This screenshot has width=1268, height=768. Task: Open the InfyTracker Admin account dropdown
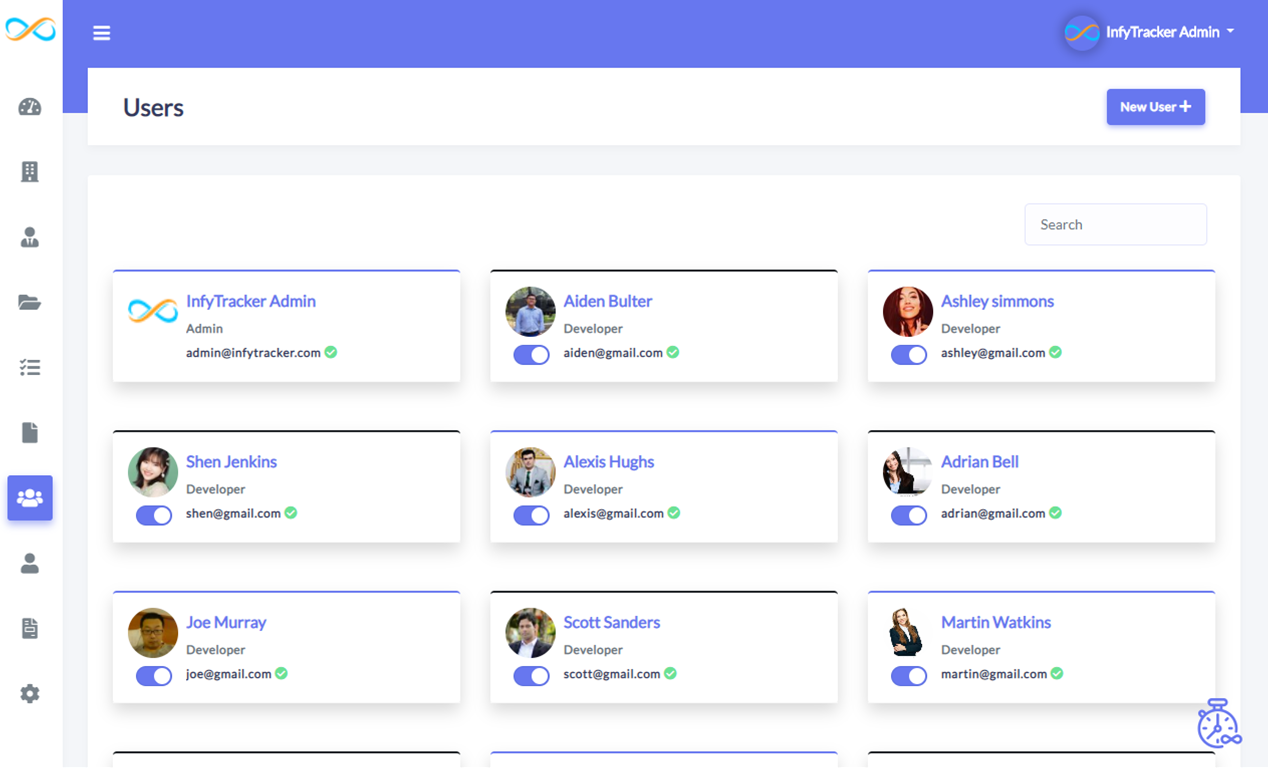[1149, 31]
